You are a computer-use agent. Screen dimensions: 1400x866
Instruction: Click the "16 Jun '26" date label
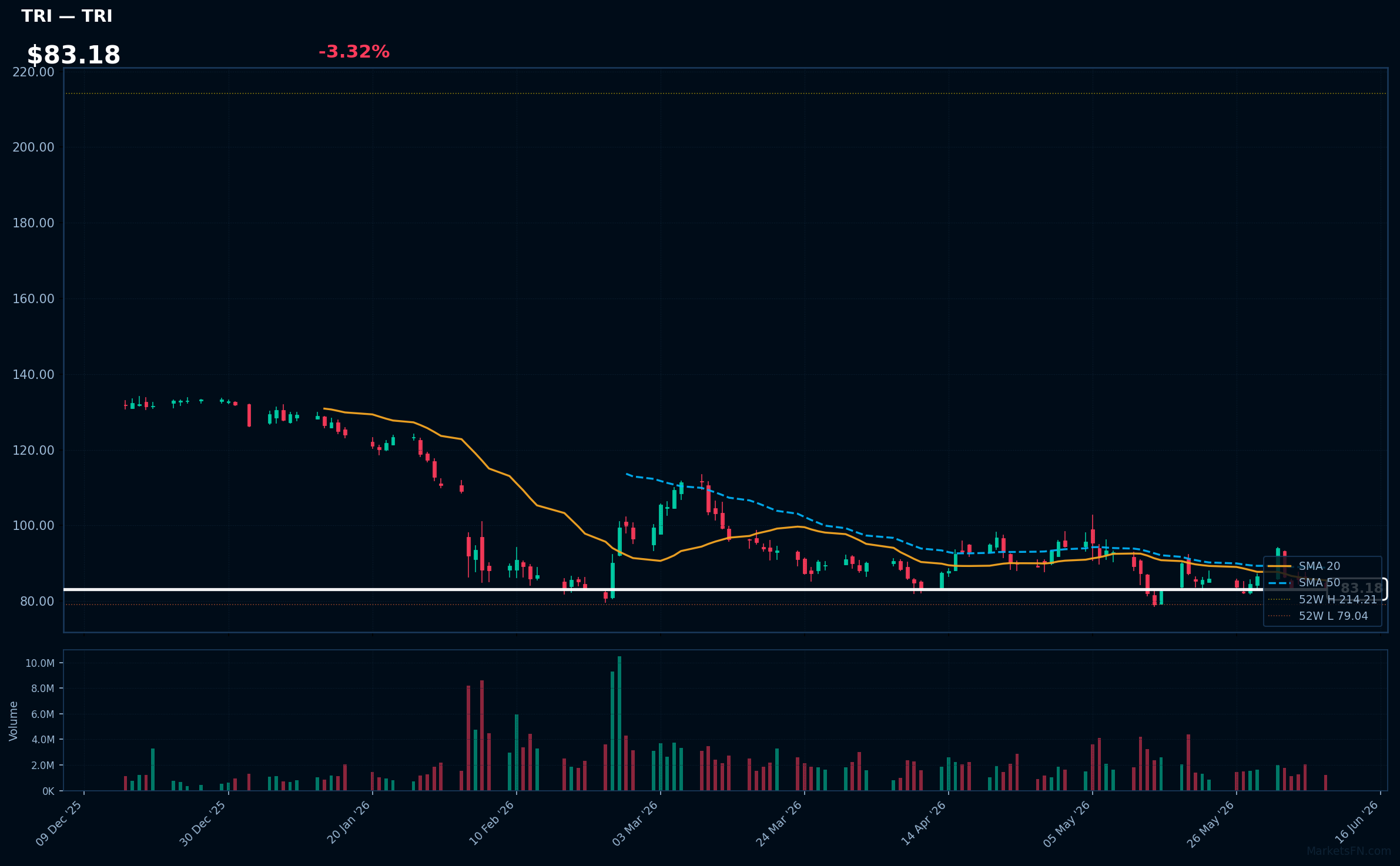[1356, 823]
